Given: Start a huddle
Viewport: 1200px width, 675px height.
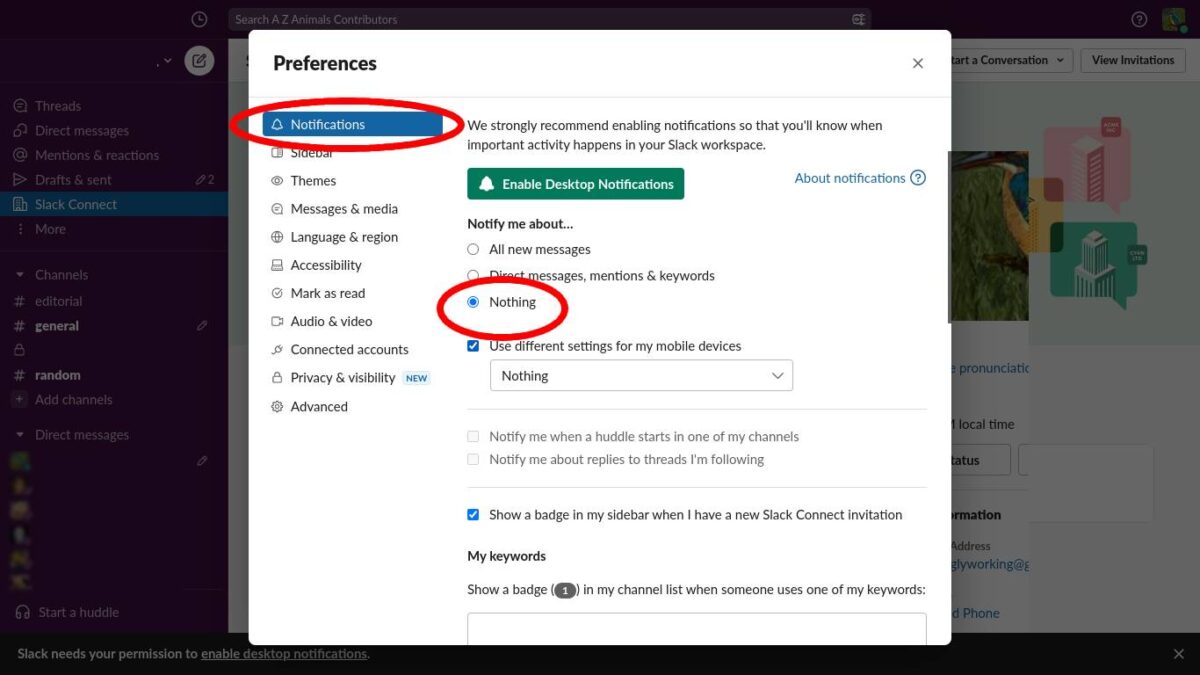Looking at the screenshot, I should pyautogui.click(x=68, y=612).
